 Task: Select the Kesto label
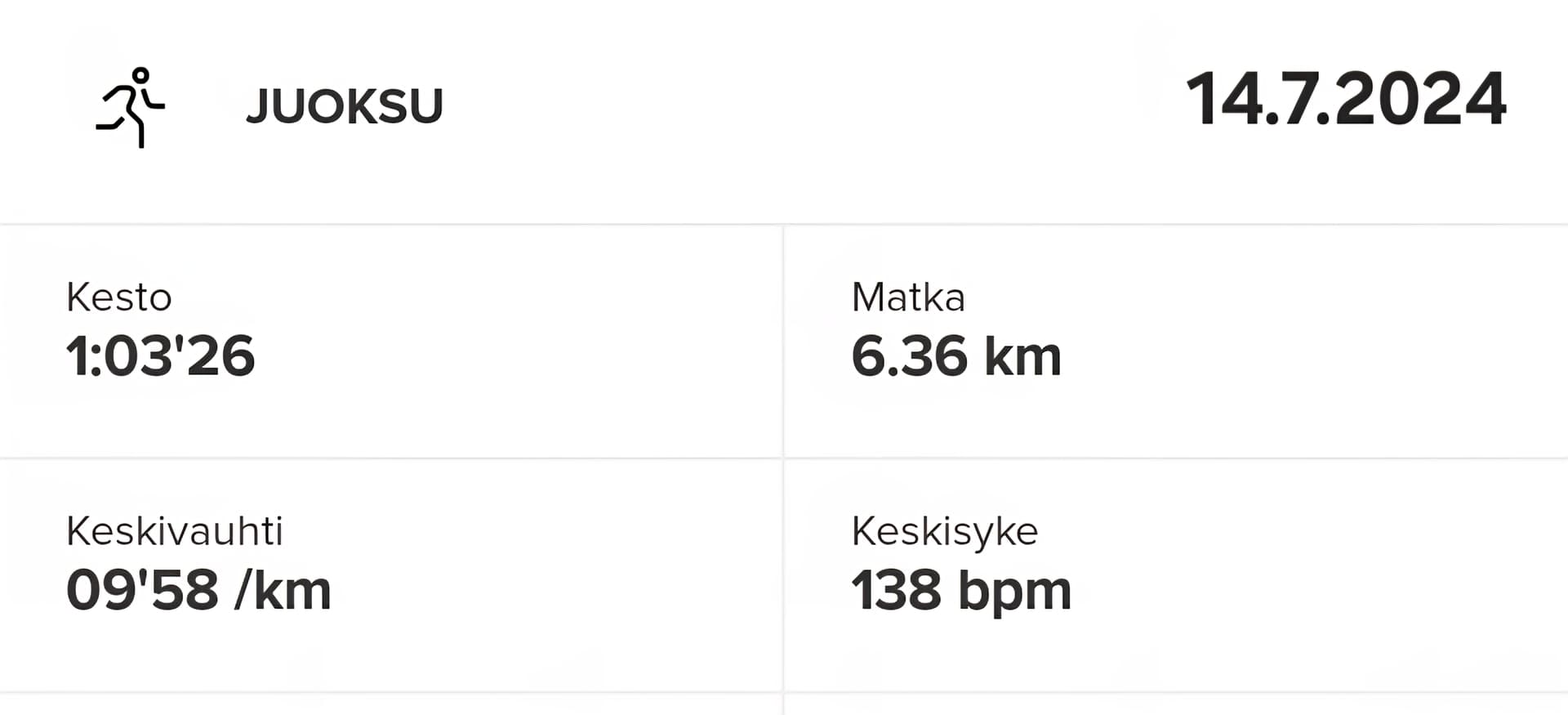[x=119, y=297]
